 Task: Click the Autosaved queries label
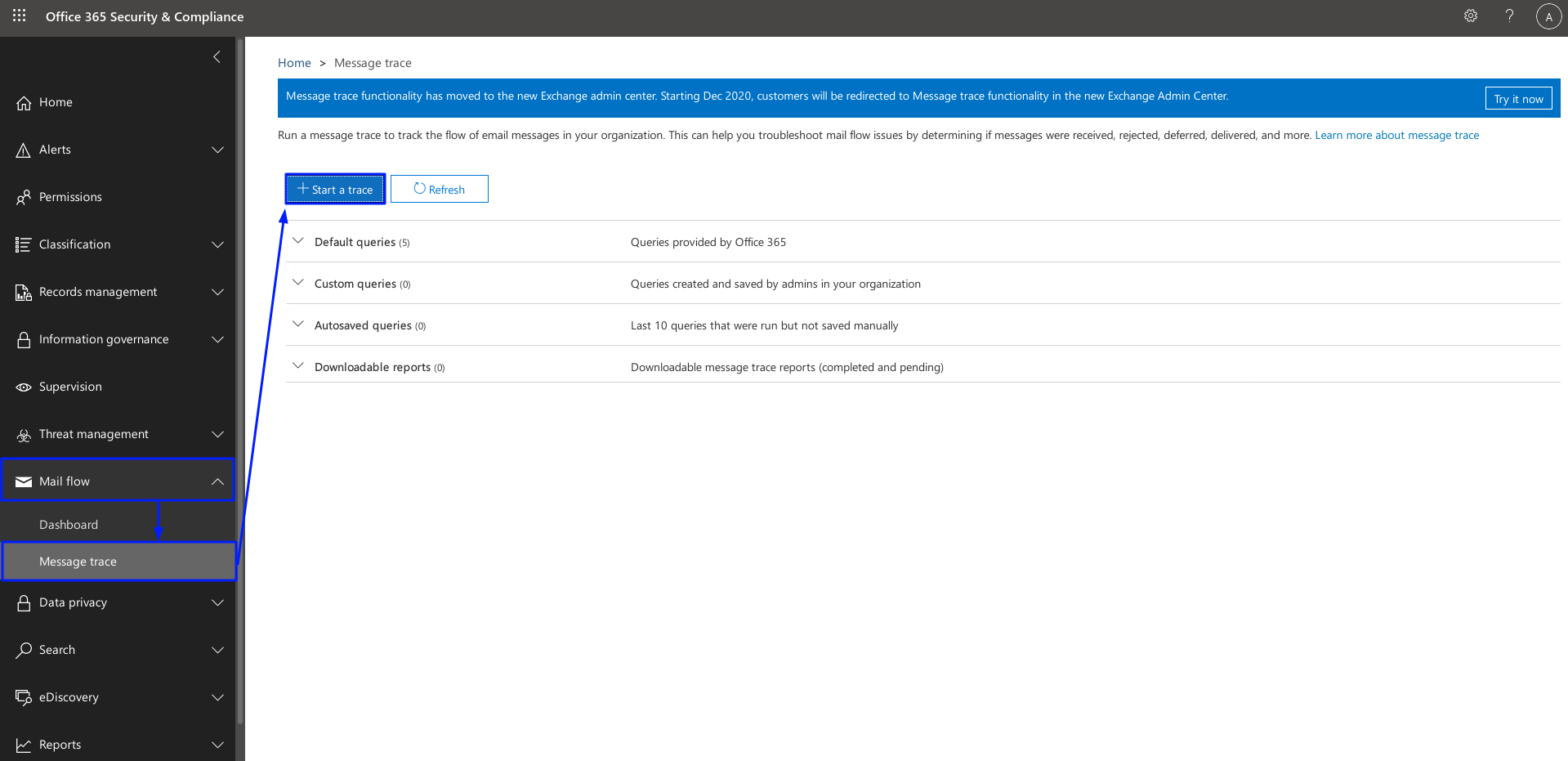coord(363,325)
